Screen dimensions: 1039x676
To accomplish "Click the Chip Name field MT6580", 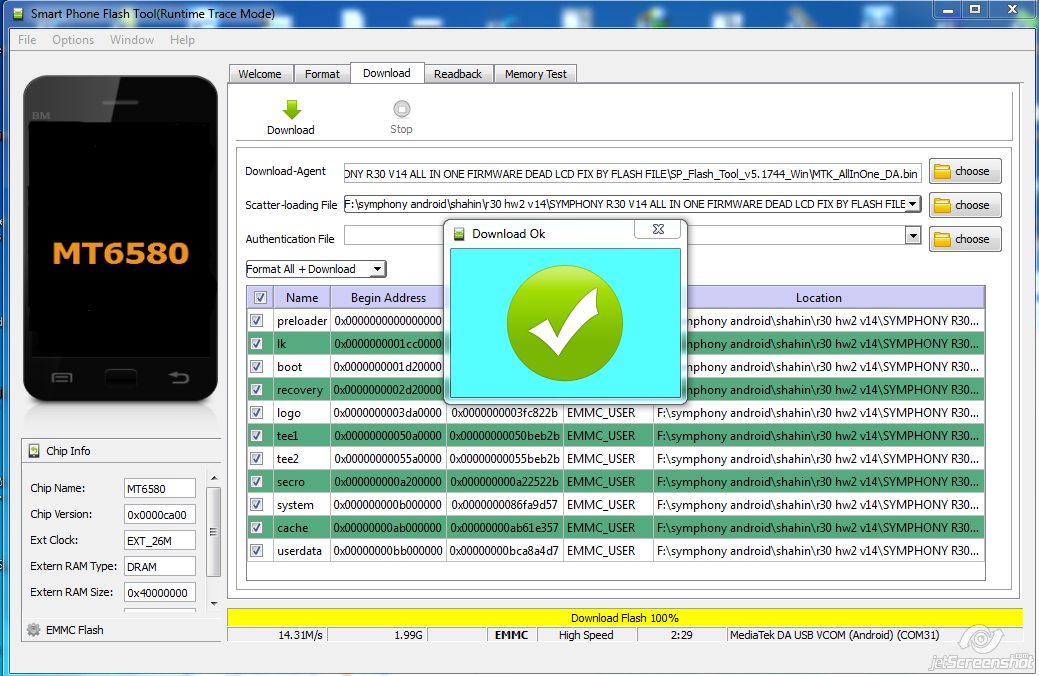I will [160, 488].
